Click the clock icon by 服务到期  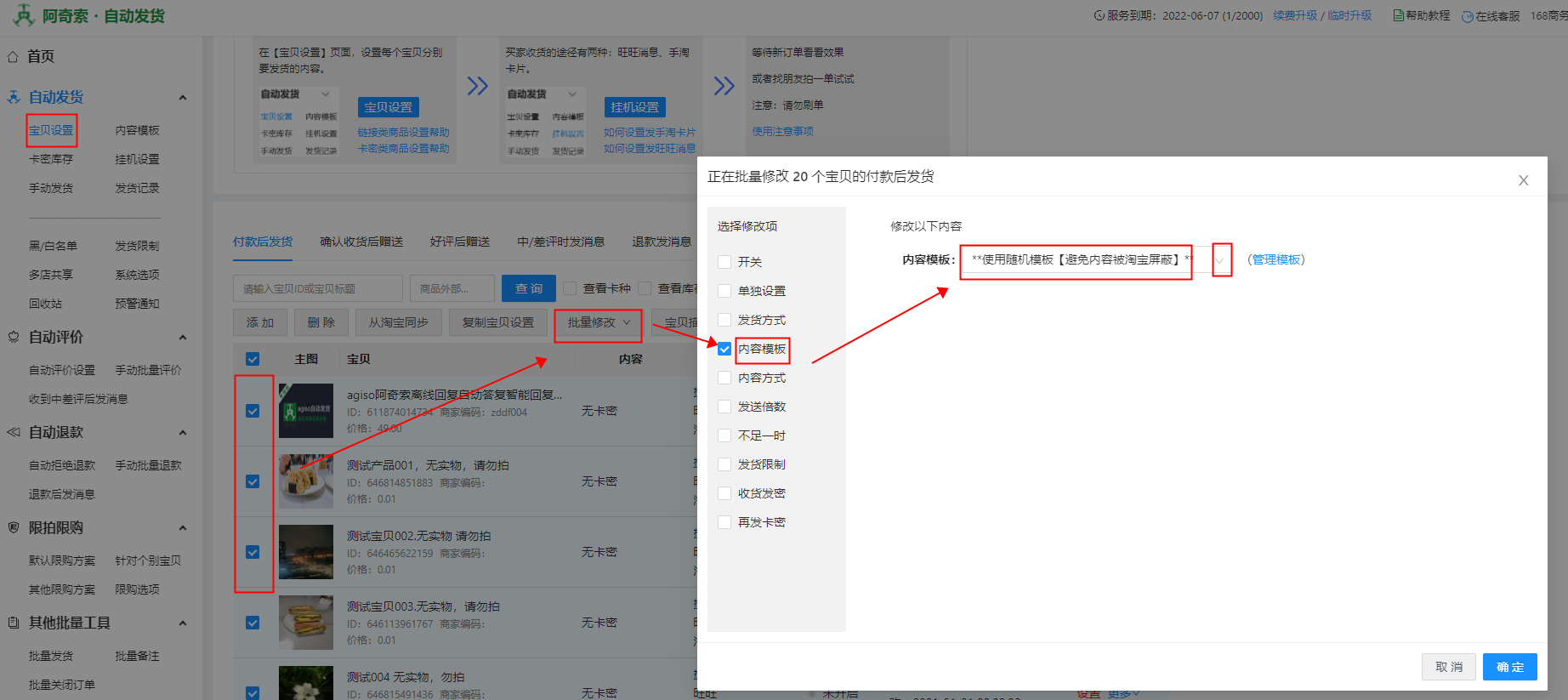(1099, 15)
